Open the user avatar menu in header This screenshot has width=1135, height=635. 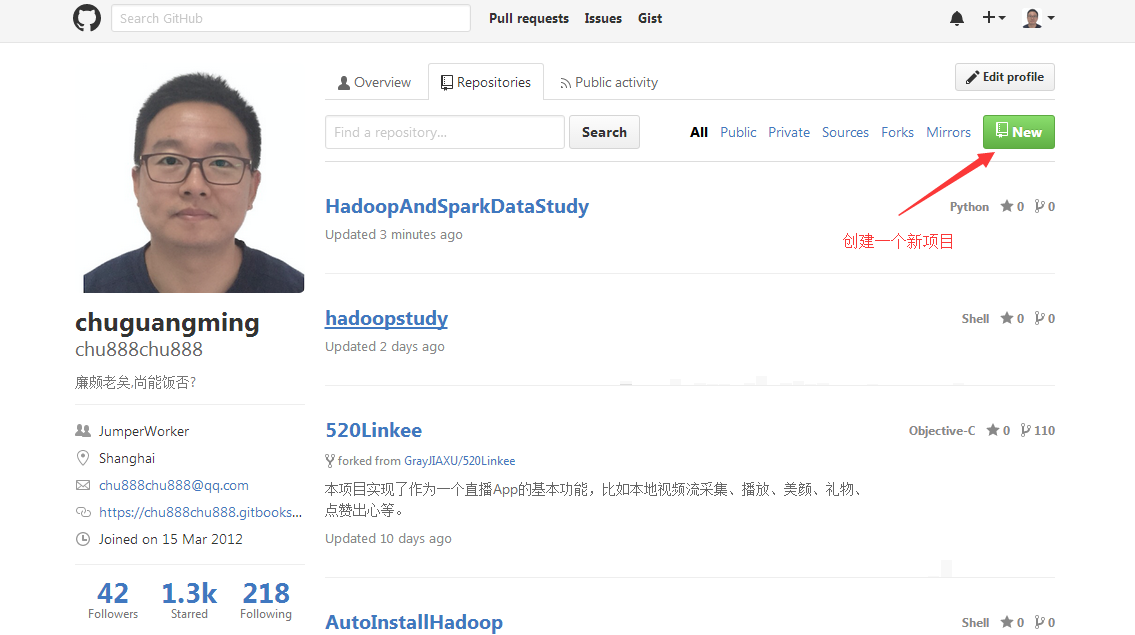pos(1038,18)
